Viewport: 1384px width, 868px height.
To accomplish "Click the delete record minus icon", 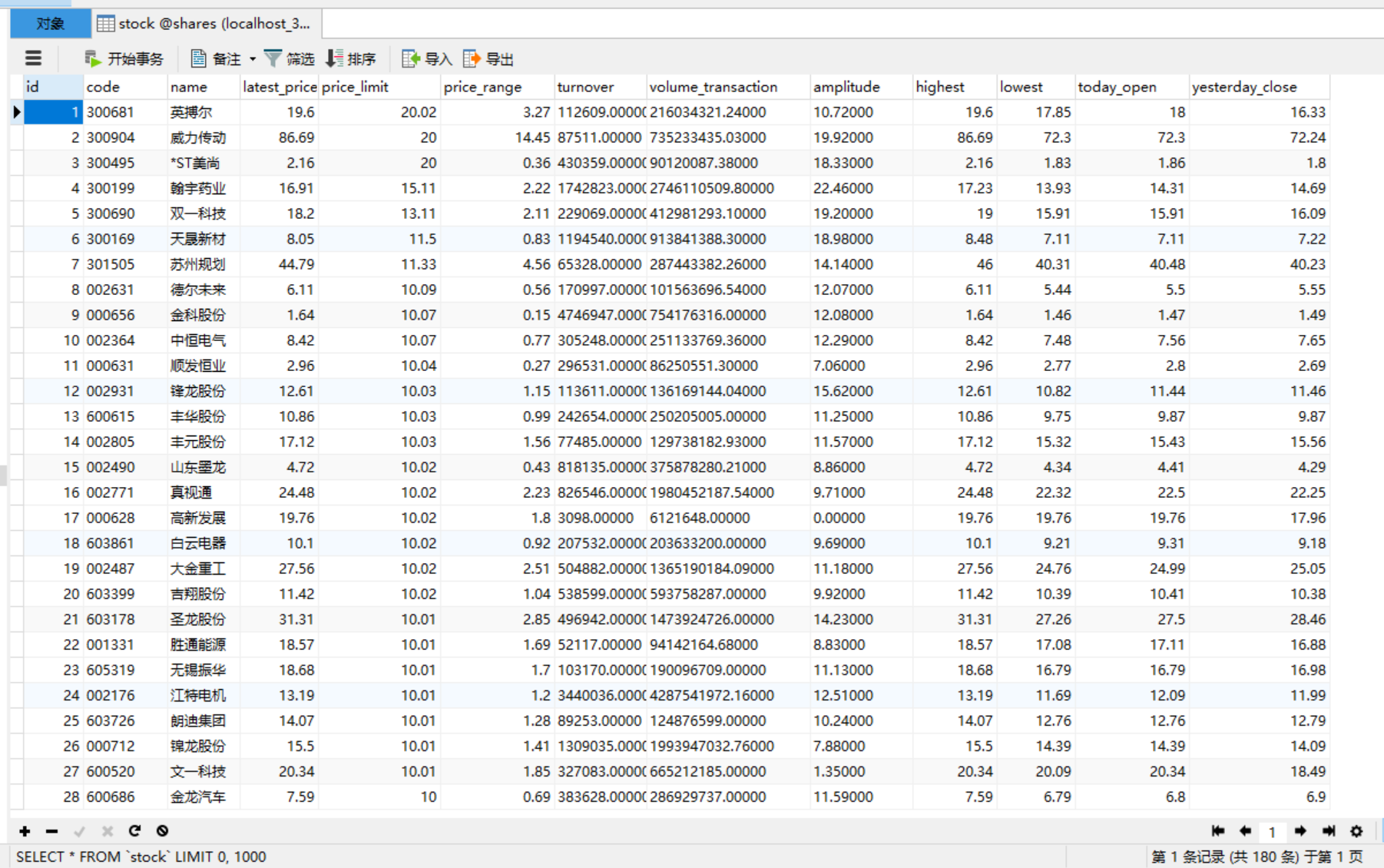I will pyautogui.click(x=51, y=831).
